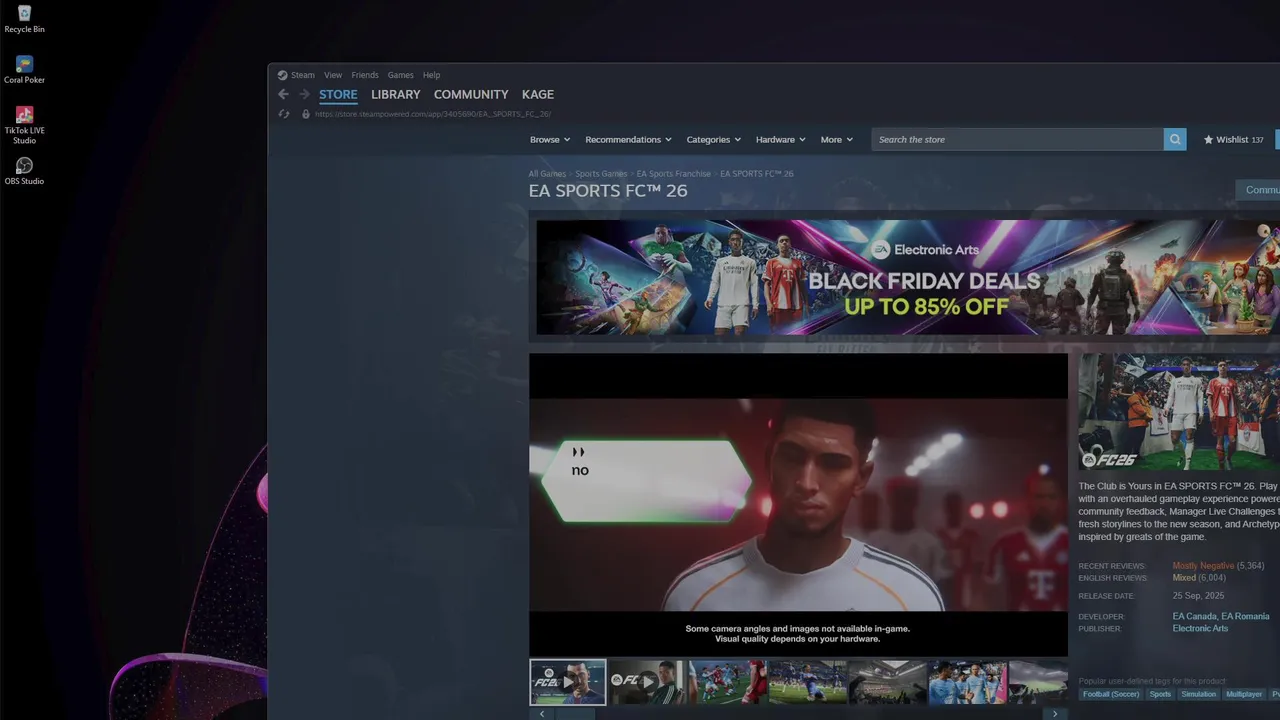Image resolution: width=1280 pixels, height=720 pixels.
Task: Reload the page with the refresh icon
Action: (284, 114)
